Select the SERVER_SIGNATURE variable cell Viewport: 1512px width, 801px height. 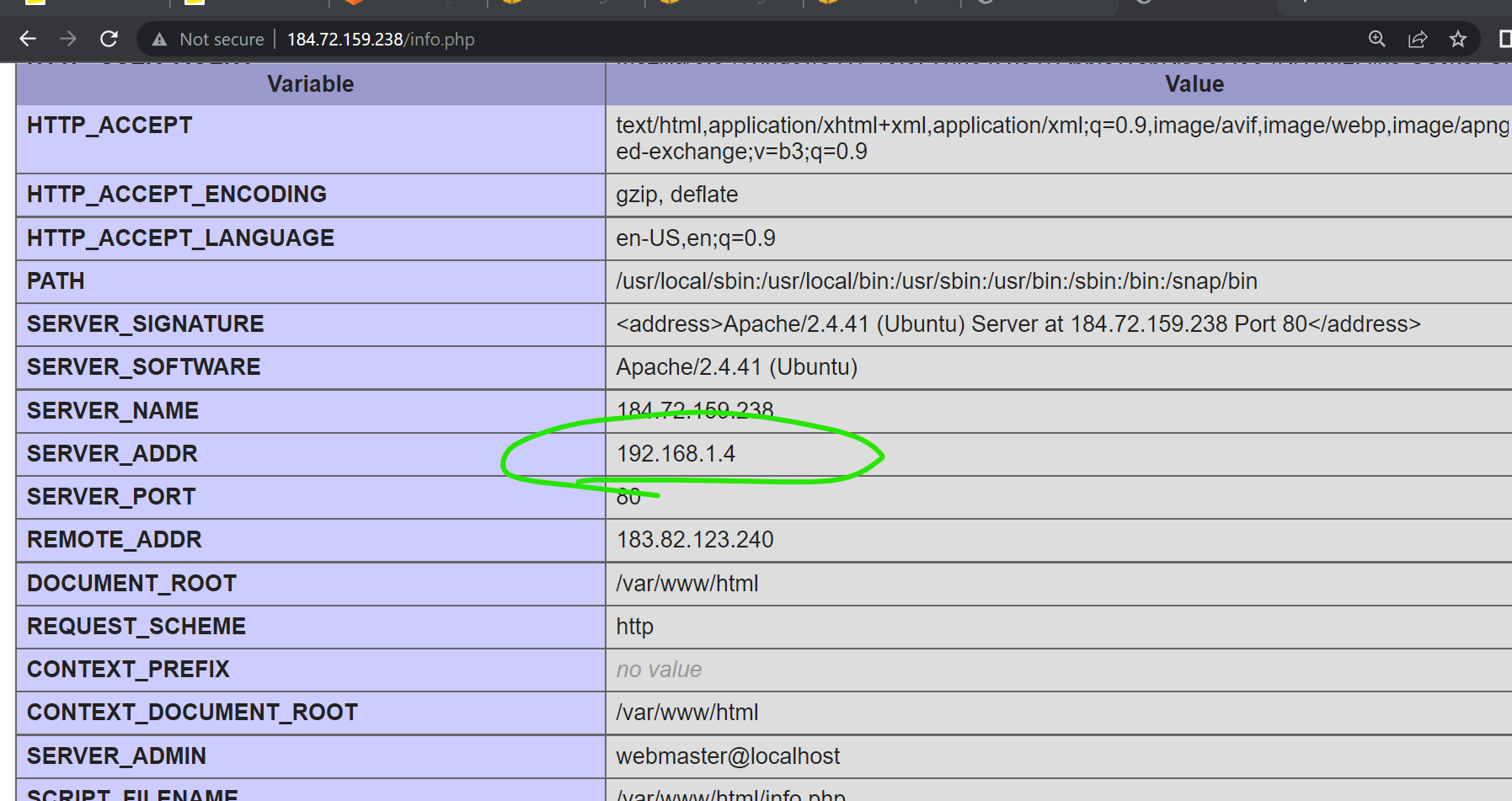tap(311, 324)
